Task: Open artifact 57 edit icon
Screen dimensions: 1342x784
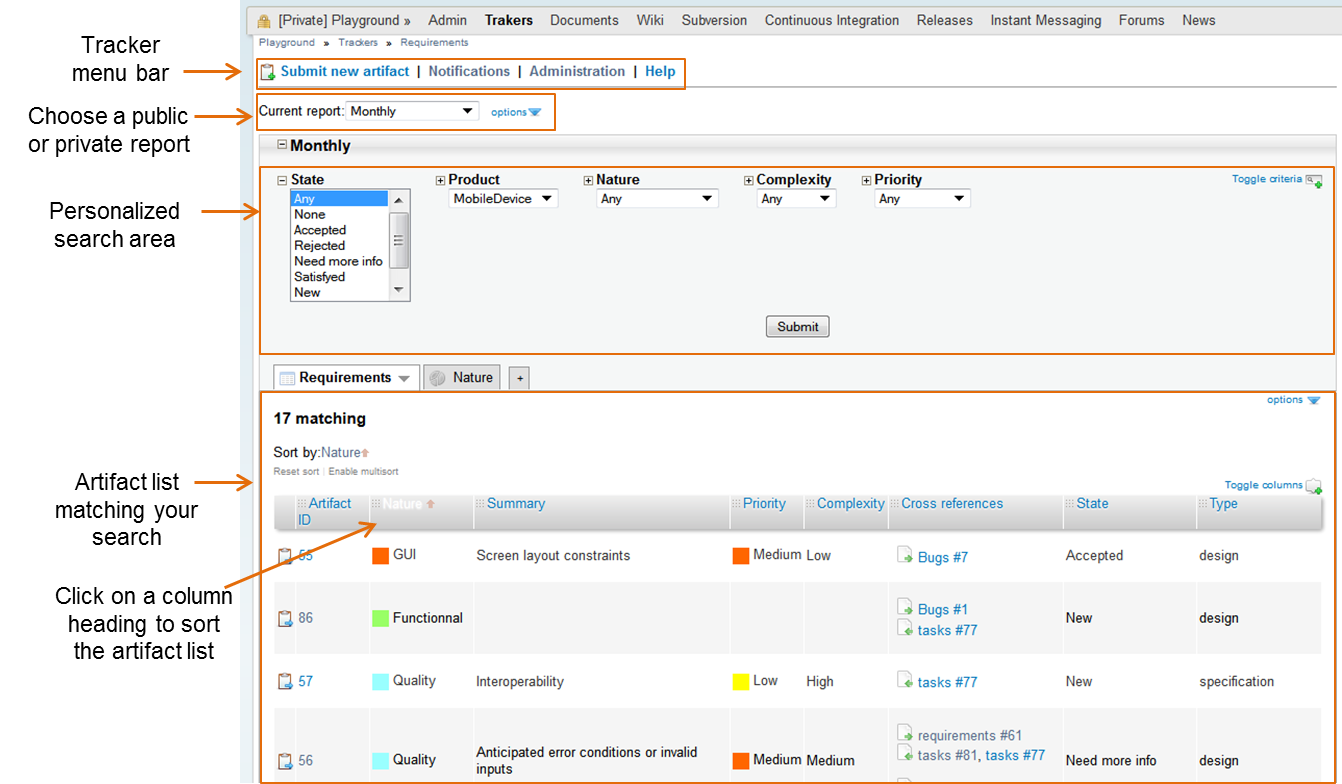Action: point(285,682)
